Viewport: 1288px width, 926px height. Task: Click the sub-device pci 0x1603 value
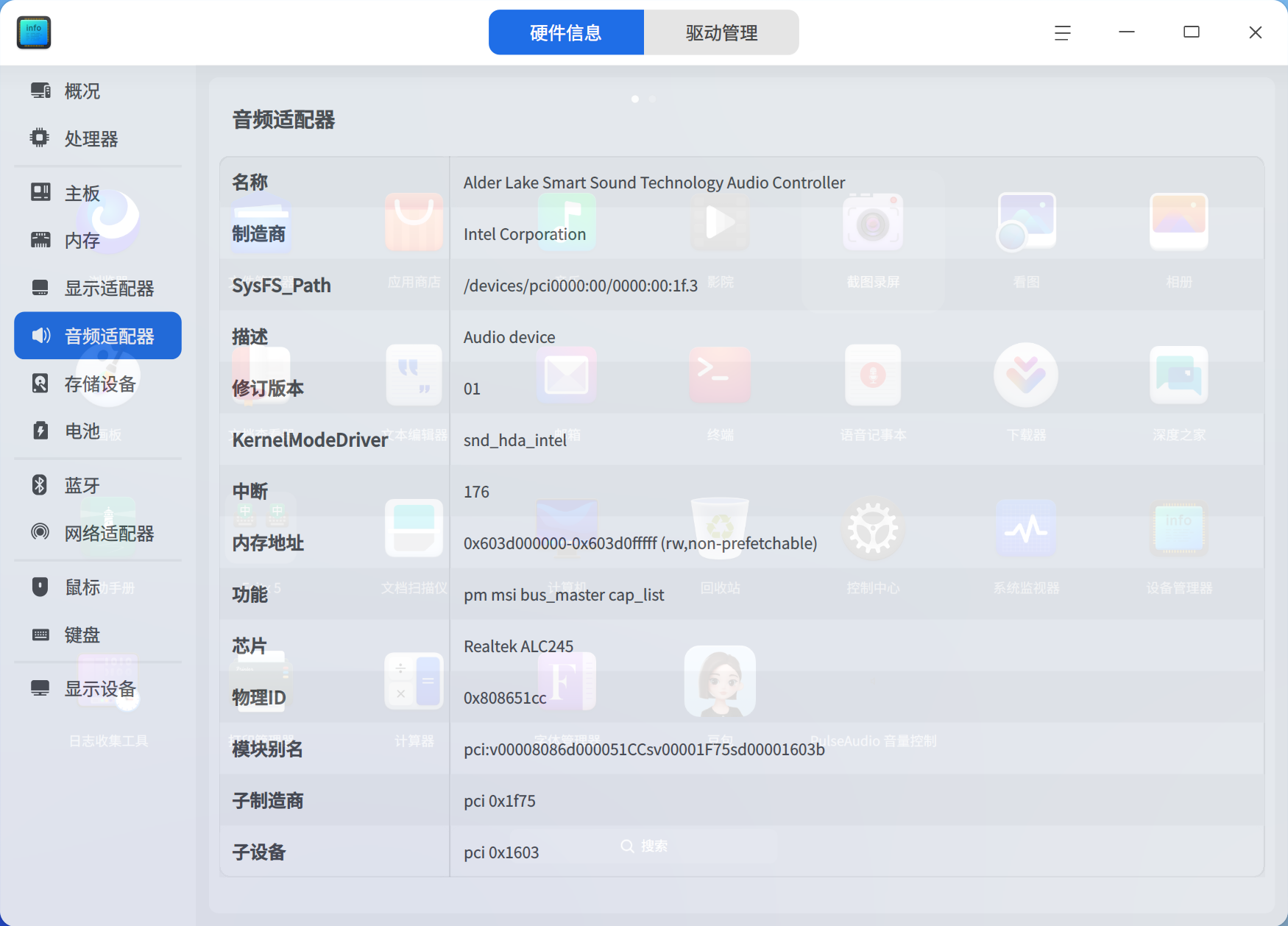coord(501,852)
